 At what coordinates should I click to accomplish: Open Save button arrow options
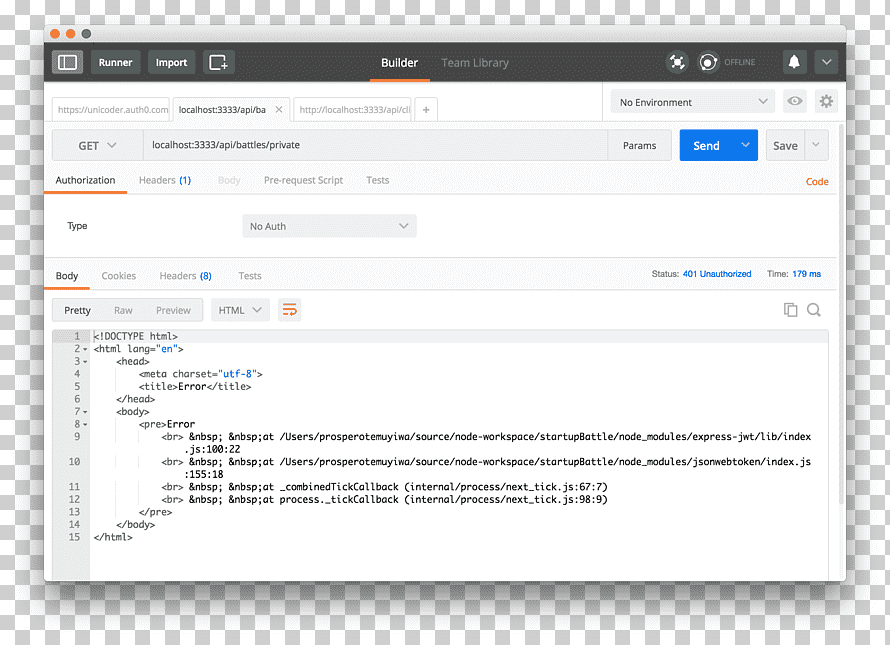point(816,145)
